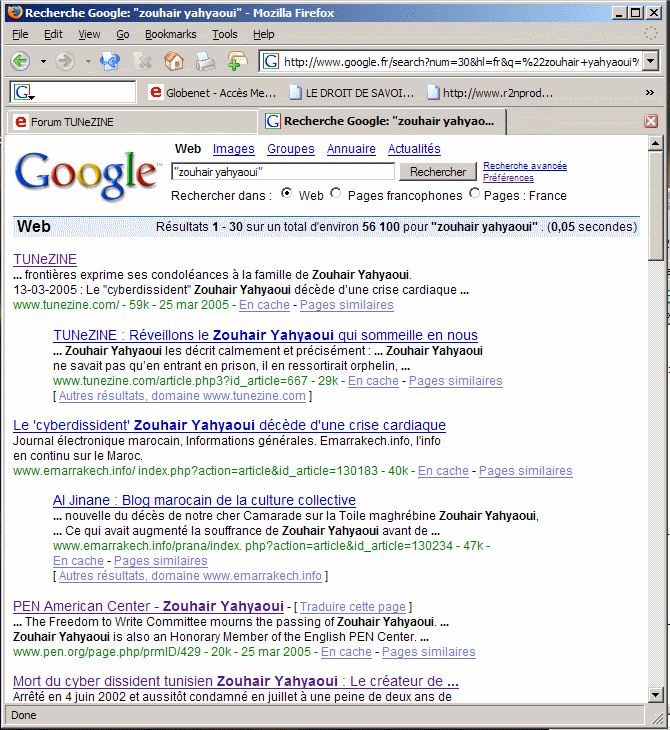The width and height of the screenshot is (670, 730).
Task: Switch to Google Annuaire
Action: tap(351, 149)
